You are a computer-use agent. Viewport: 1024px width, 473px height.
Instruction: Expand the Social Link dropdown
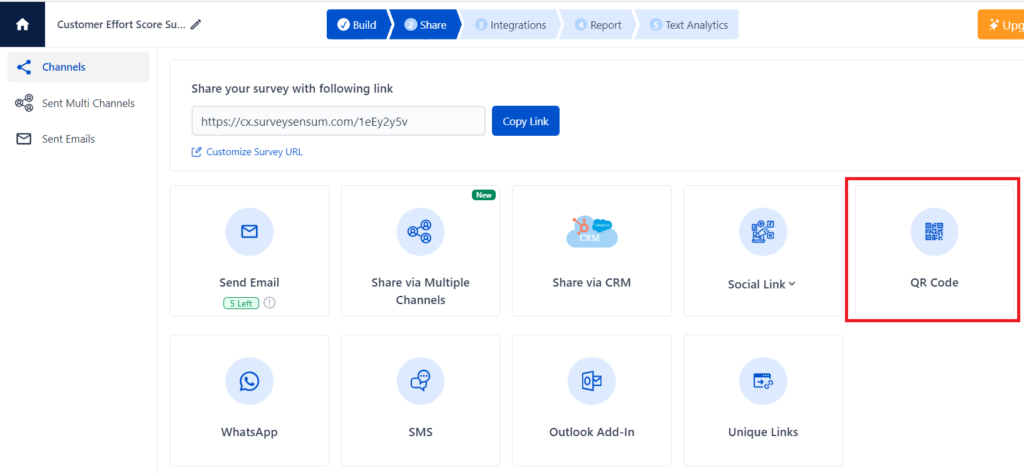[762, 284]
